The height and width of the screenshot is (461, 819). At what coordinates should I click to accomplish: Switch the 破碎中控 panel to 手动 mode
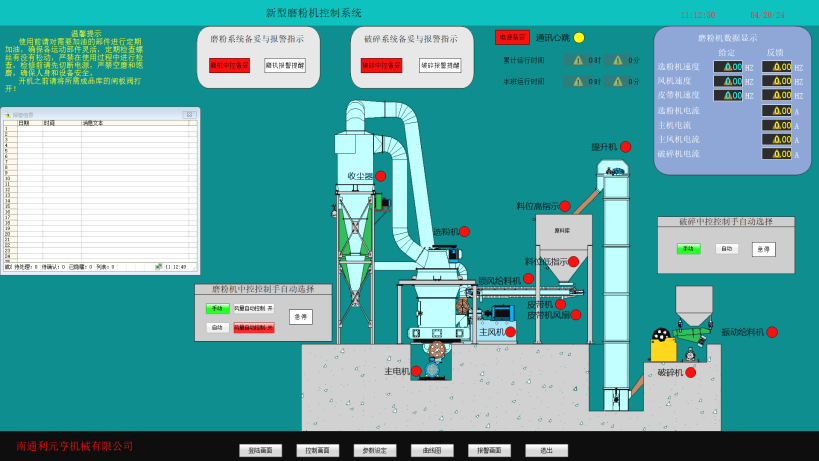688,248
